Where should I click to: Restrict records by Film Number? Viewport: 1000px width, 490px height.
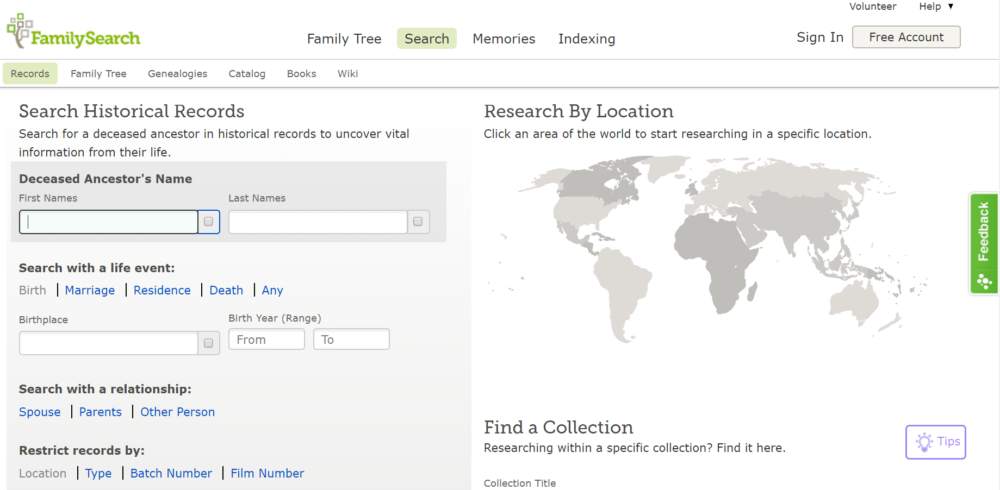tap(267, 473)
